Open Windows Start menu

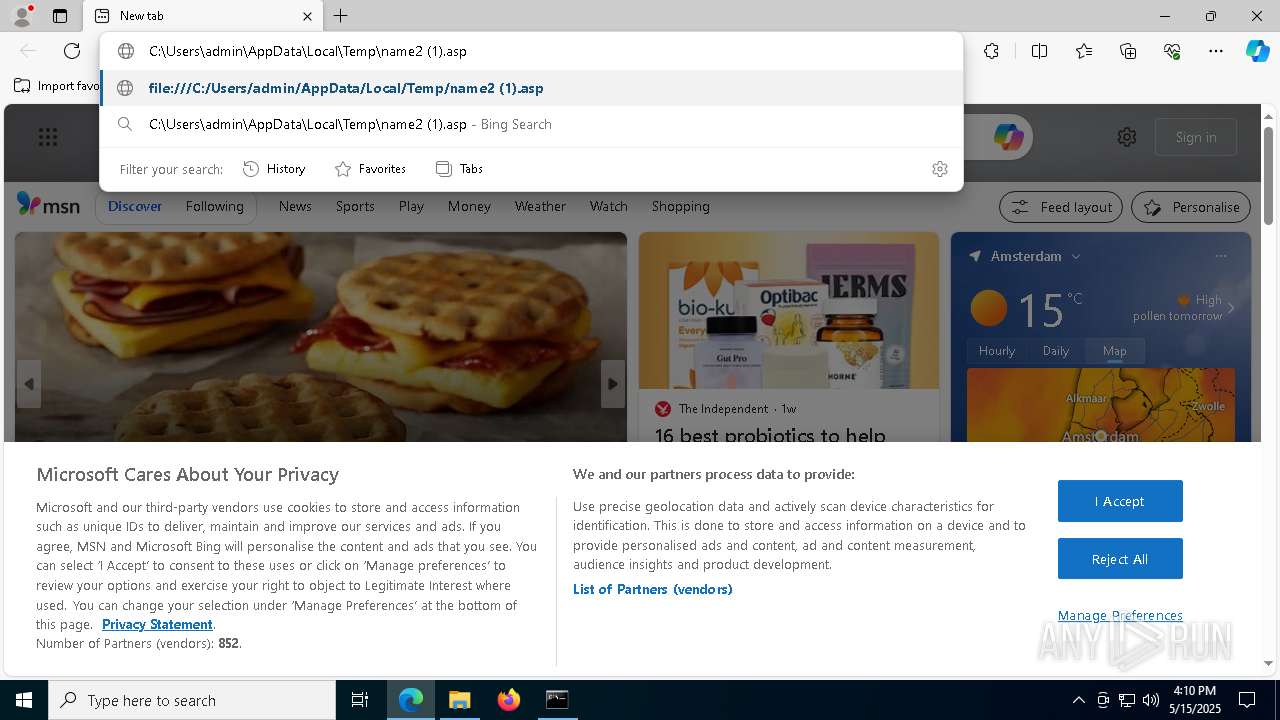(x=24, y=700)
